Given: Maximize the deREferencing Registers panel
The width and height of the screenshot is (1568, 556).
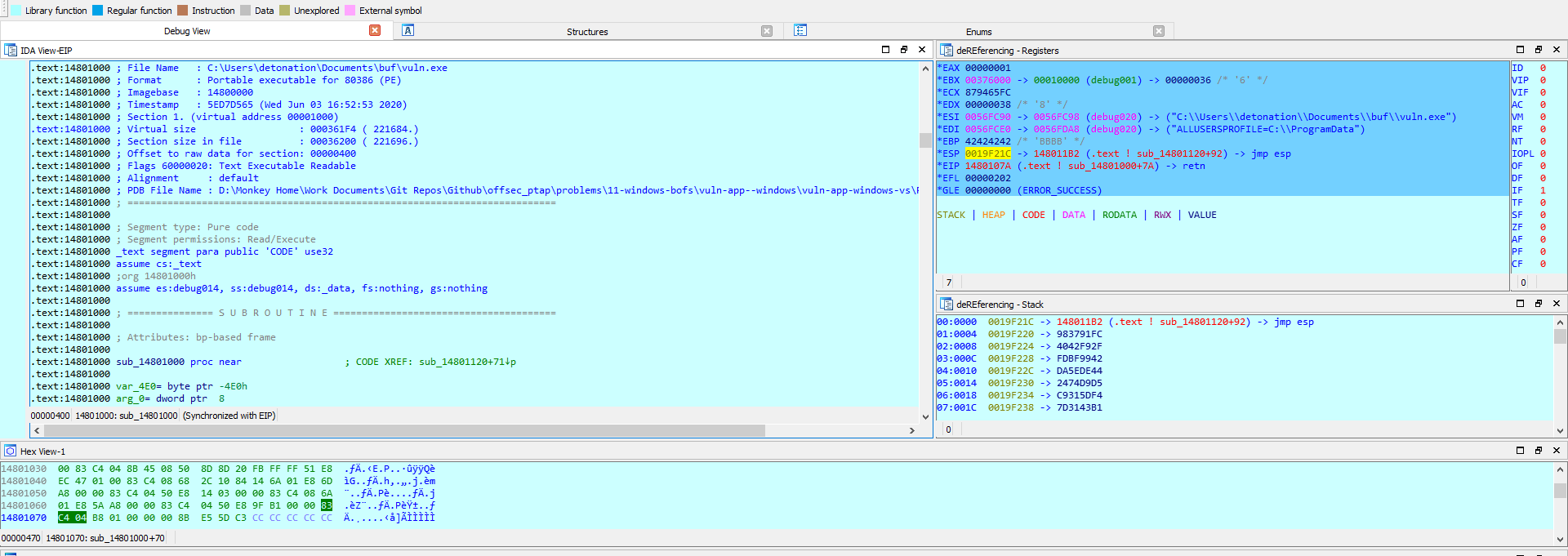Looking at the screenshot, I should (1520, 50).
